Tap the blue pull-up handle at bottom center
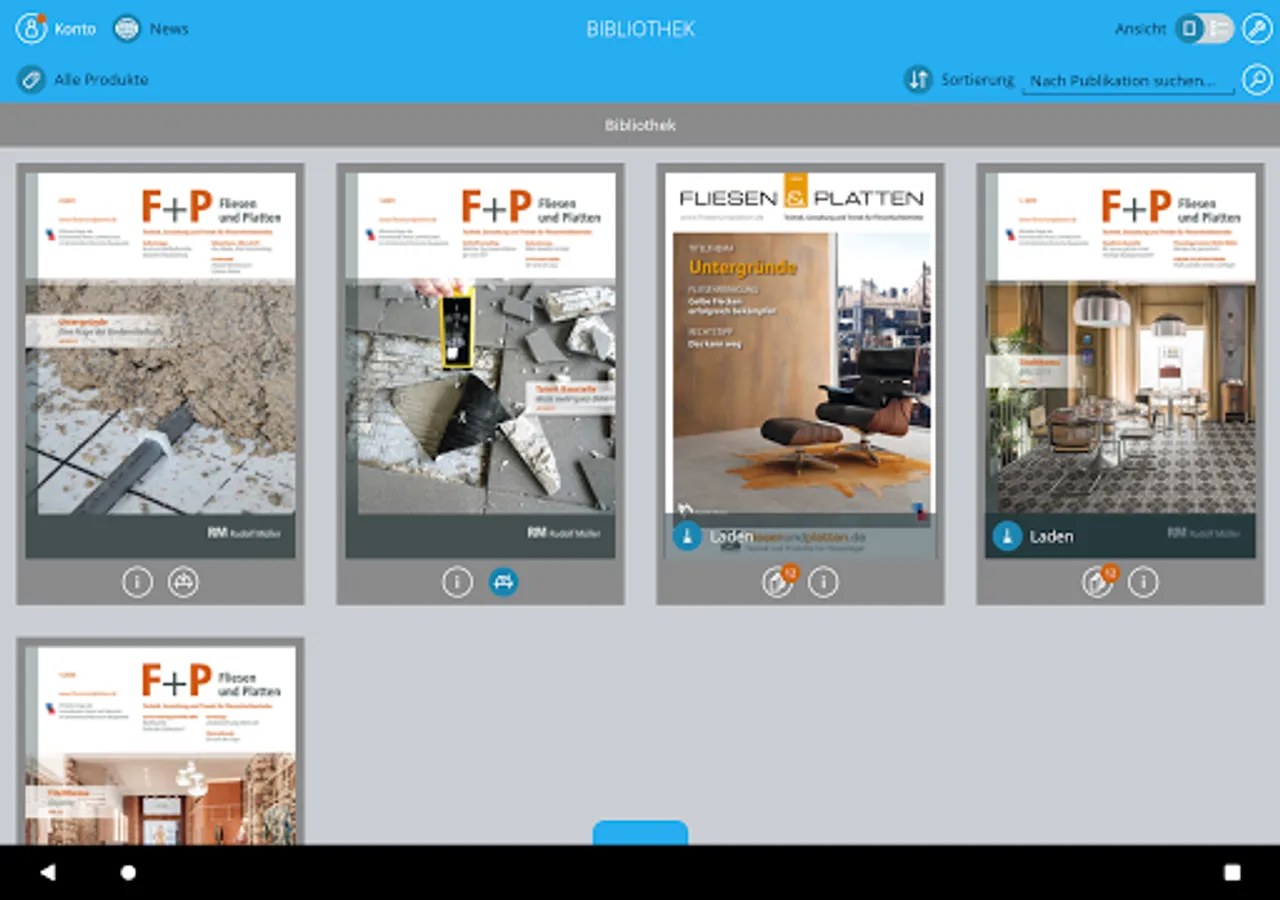Screen dimensions: 1280x900 click(x=640, y=833)
